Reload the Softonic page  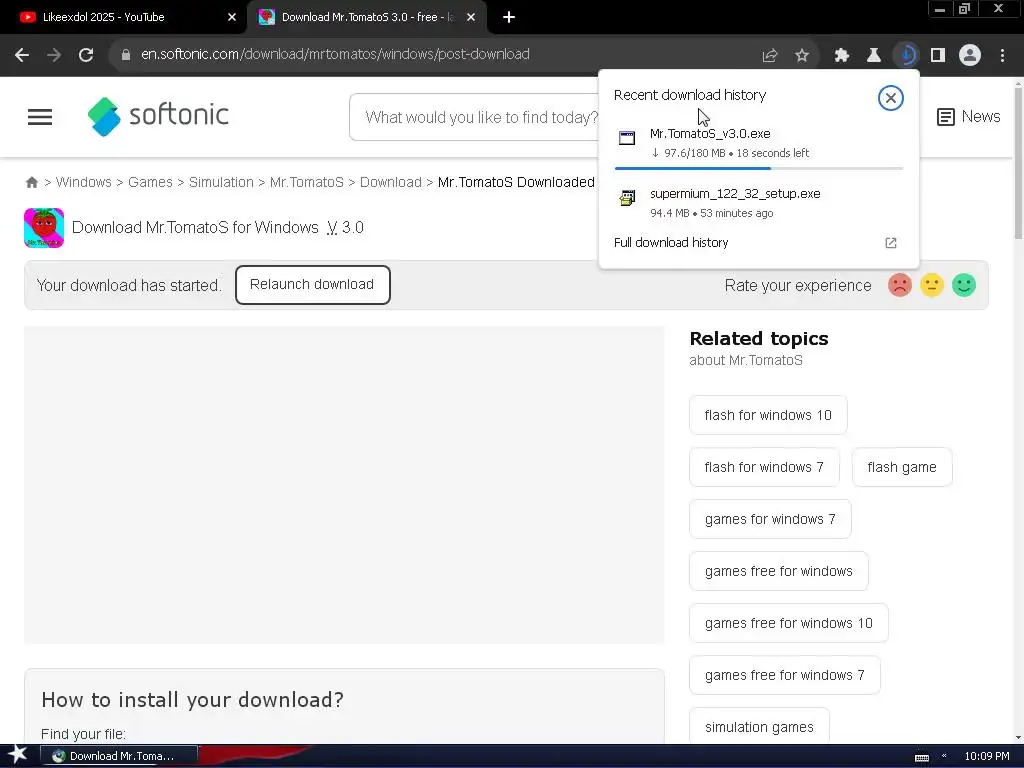[86, 55]
